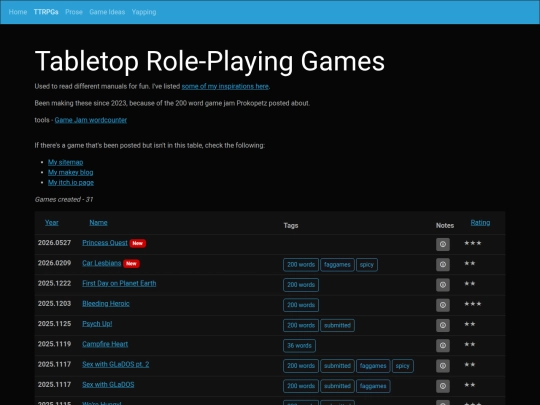Click 200 words tag on Sex with GLaDOS pt. 2

click(x=301, y=366)
